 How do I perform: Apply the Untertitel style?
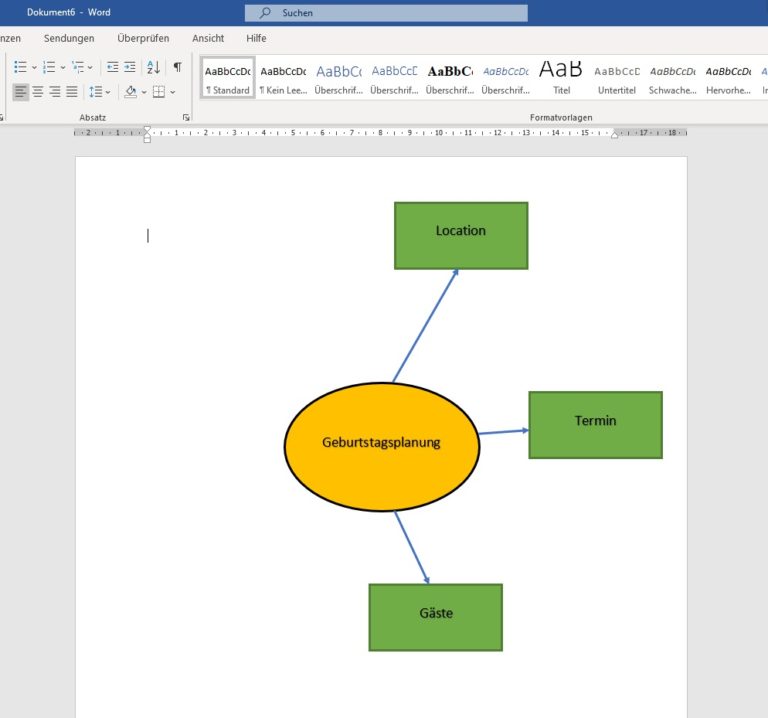pos(616,78)
